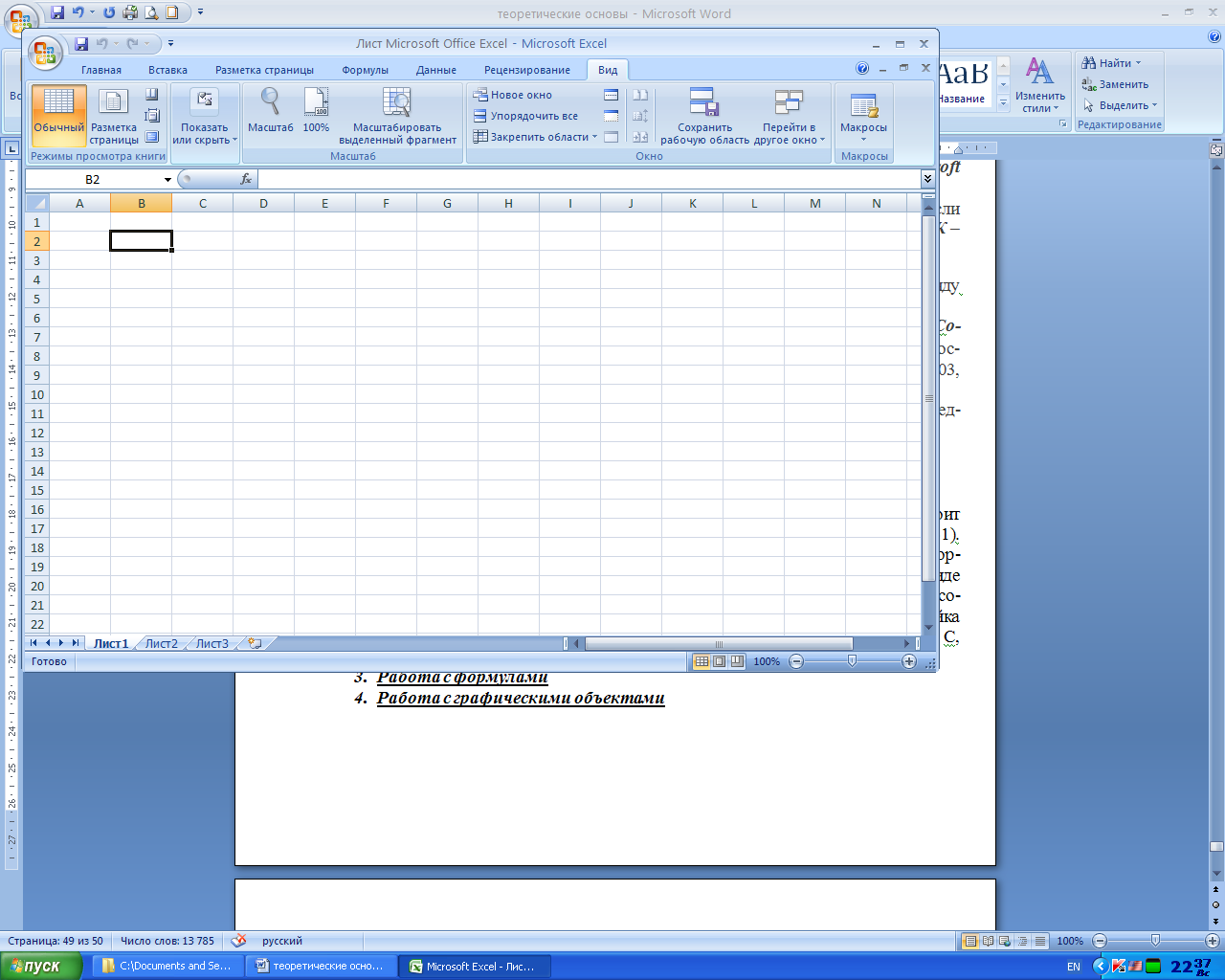Click Новое окно in the Окно group
Viewport: 1225px width, 980px height.
click(513, 95)
